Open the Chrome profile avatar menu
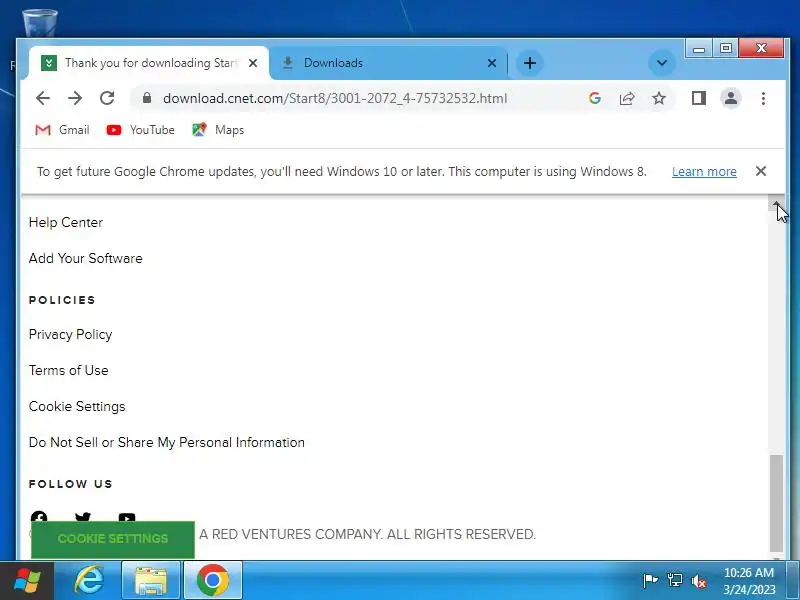 click(731, 98)
